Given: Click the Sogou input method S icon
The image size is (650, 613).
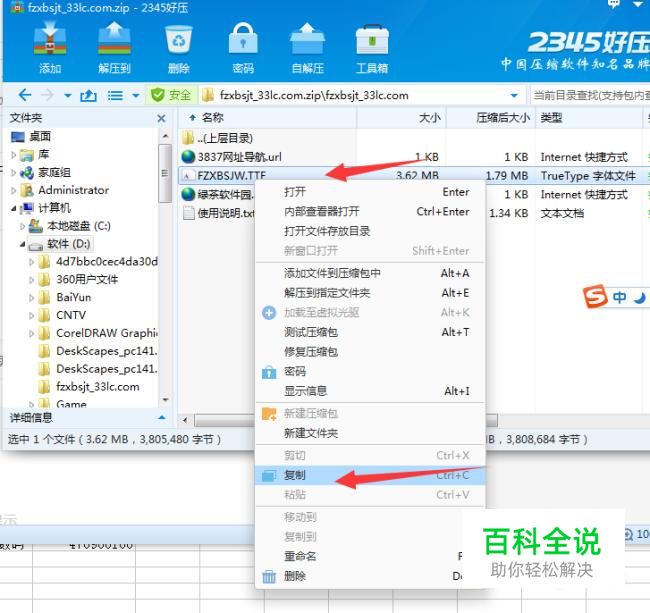Looking at the screenshot, I should click(x=596, y=296).
